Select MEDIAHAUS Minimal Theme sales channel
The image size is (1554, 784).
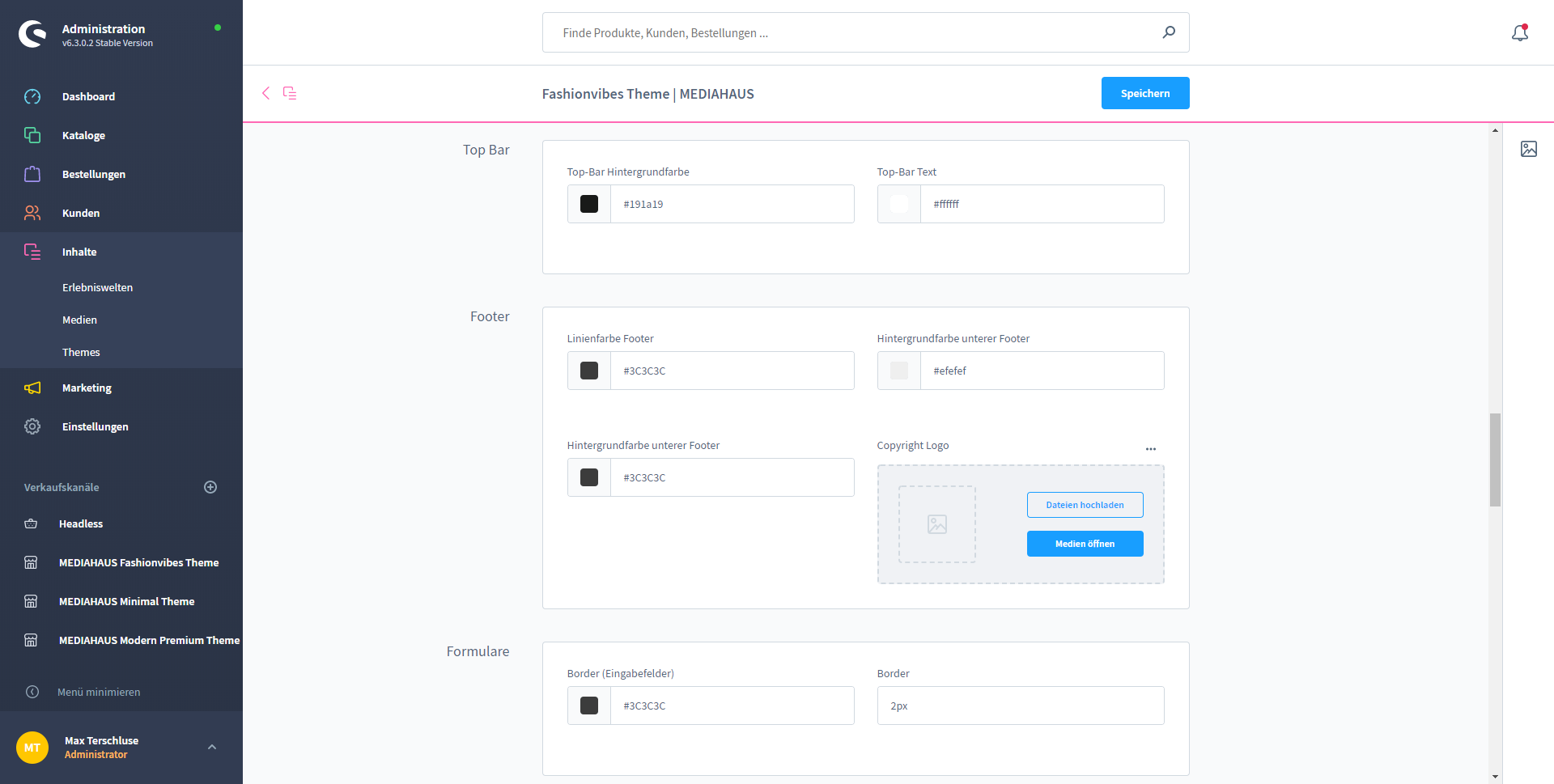126,601
